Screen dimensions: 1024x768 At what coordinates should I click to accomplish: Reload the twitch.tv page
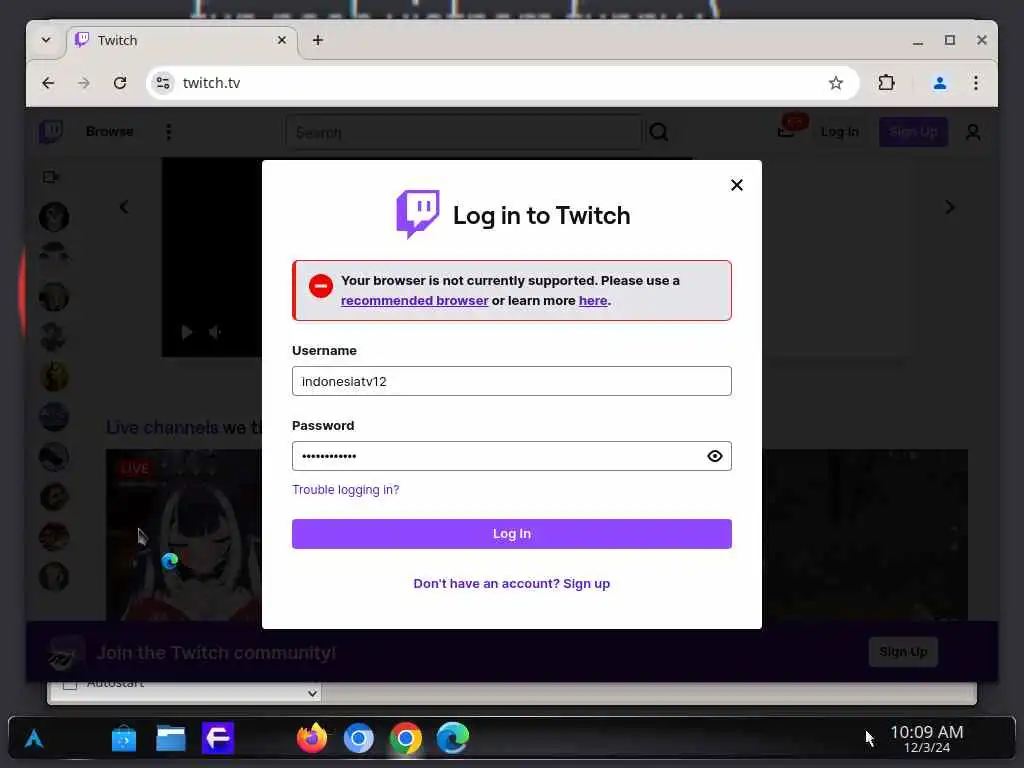pos(120,83)
